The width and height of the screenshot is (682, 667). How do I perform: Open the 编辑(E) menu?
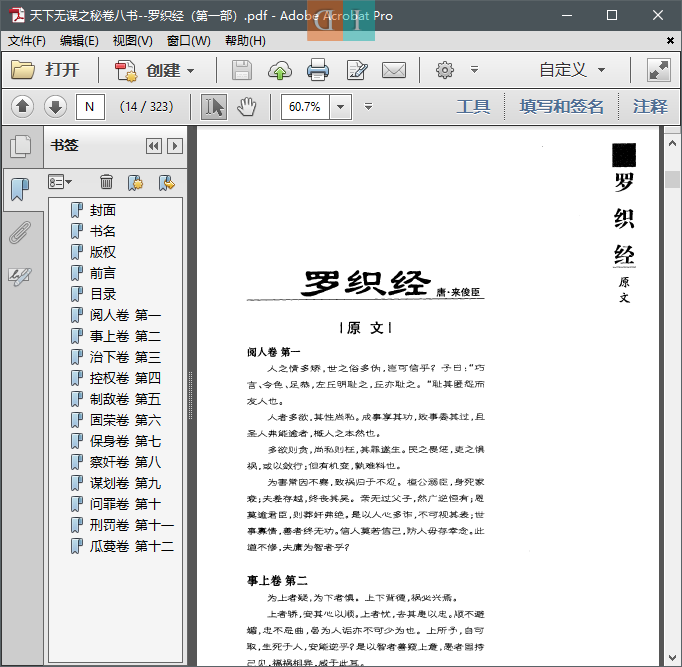[79, 41]
